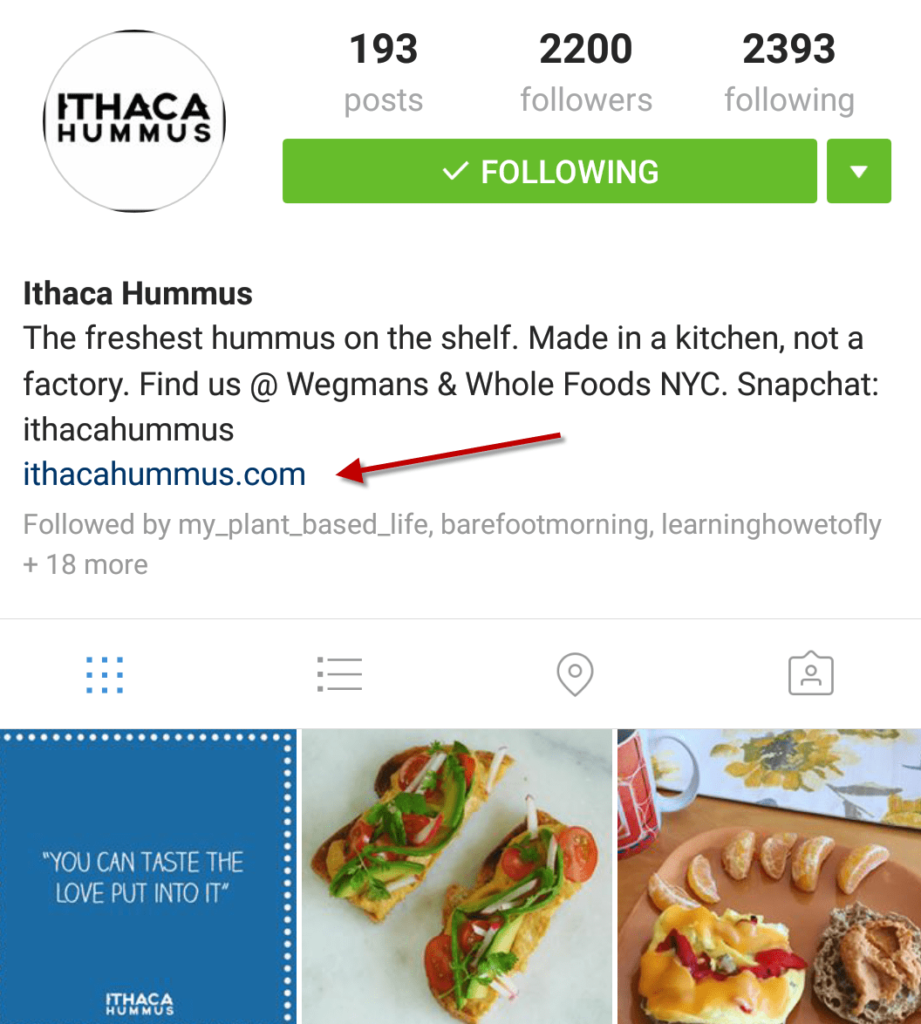Viewport: 921px width, 1024px height.
Task: Select the bio description text
Action: pyautogui.click(x=451, y=384)
